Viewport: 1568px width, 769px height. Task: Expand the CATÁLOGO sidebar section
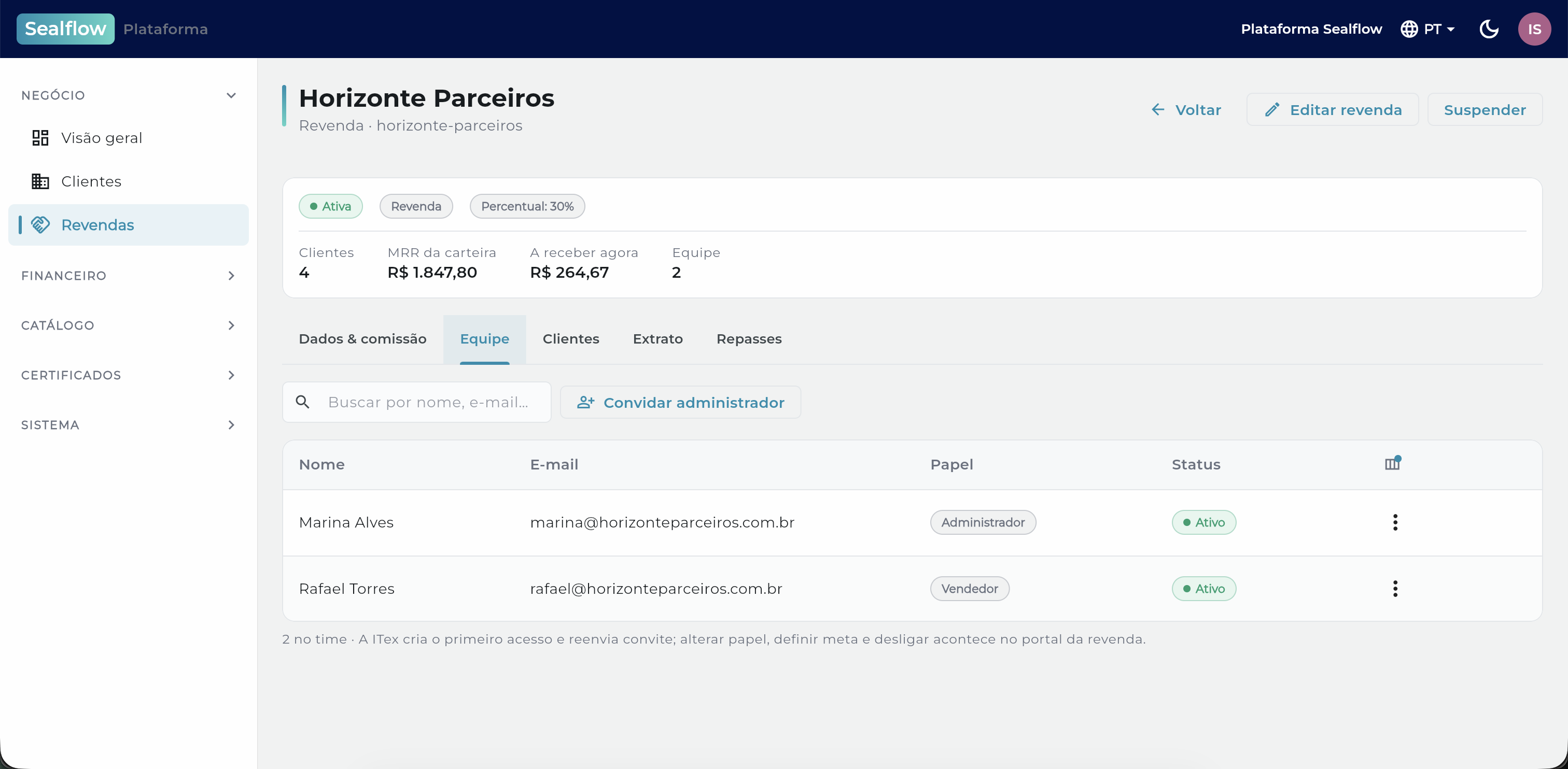click(231, 325)
